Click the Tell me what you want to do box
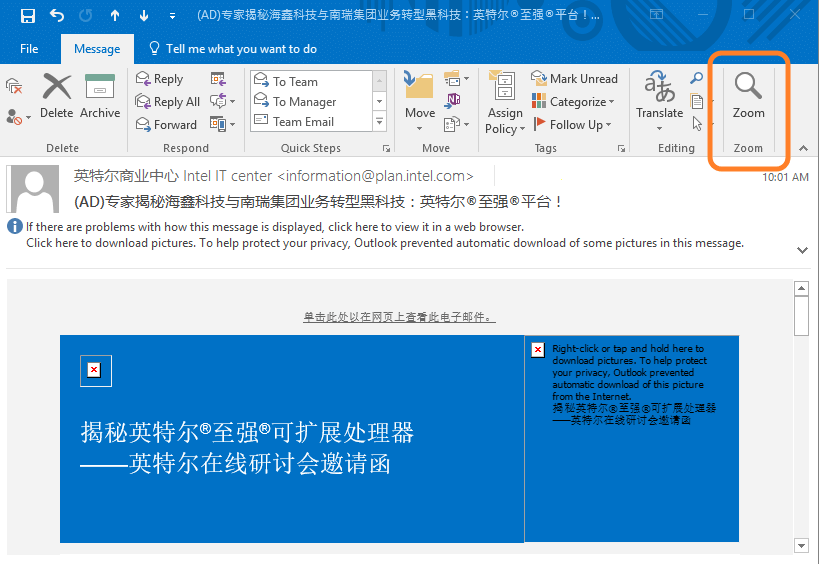 [233, 49]
